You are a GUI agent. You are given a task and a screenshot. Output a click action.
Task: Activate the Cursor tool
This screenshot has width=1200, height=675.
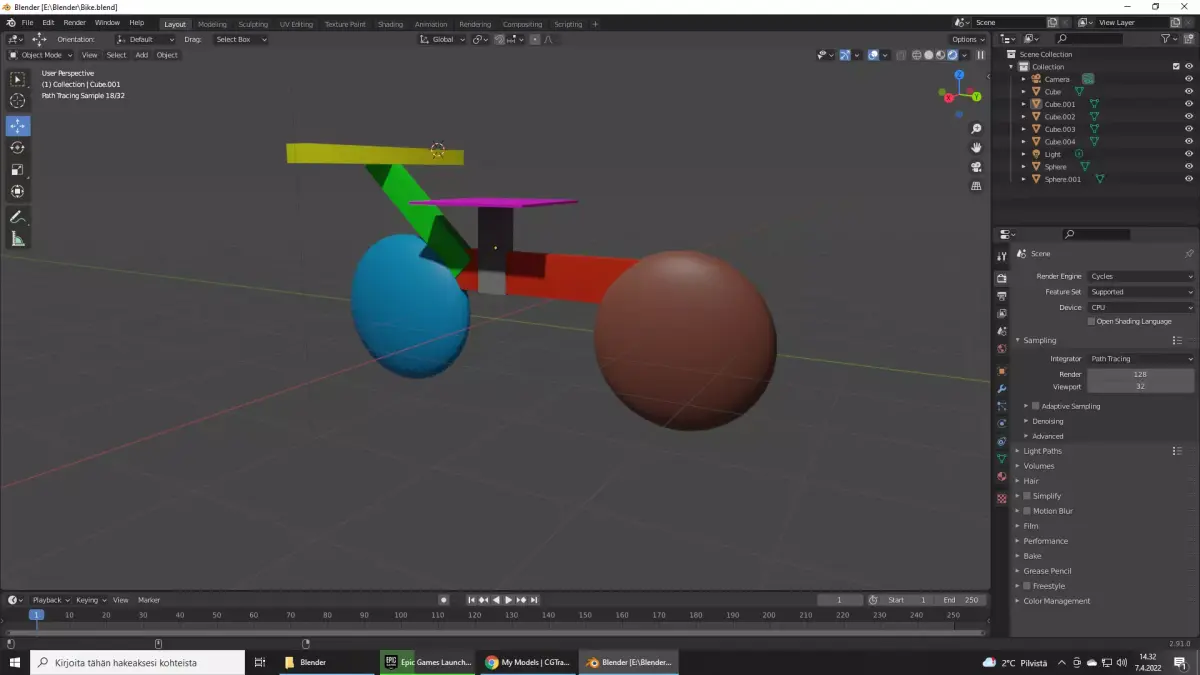point(18,101)
